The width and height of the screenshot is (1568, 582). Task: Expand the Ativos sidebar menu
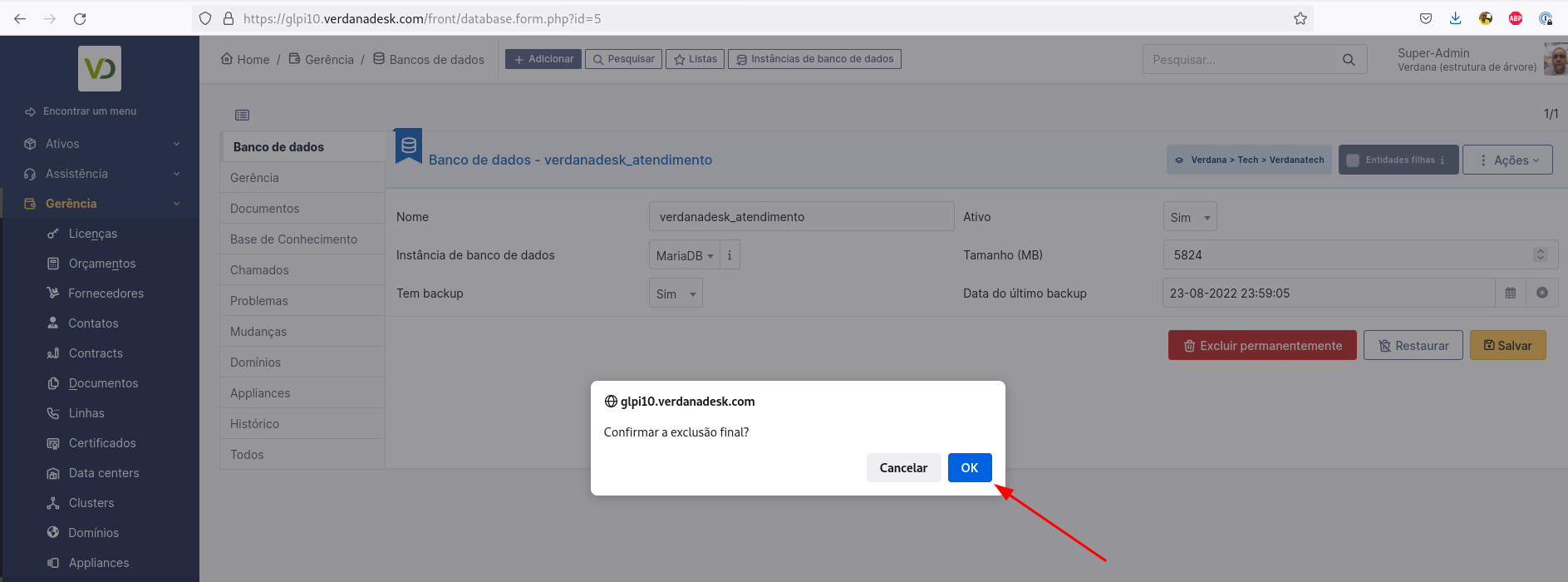pos(100,144)
